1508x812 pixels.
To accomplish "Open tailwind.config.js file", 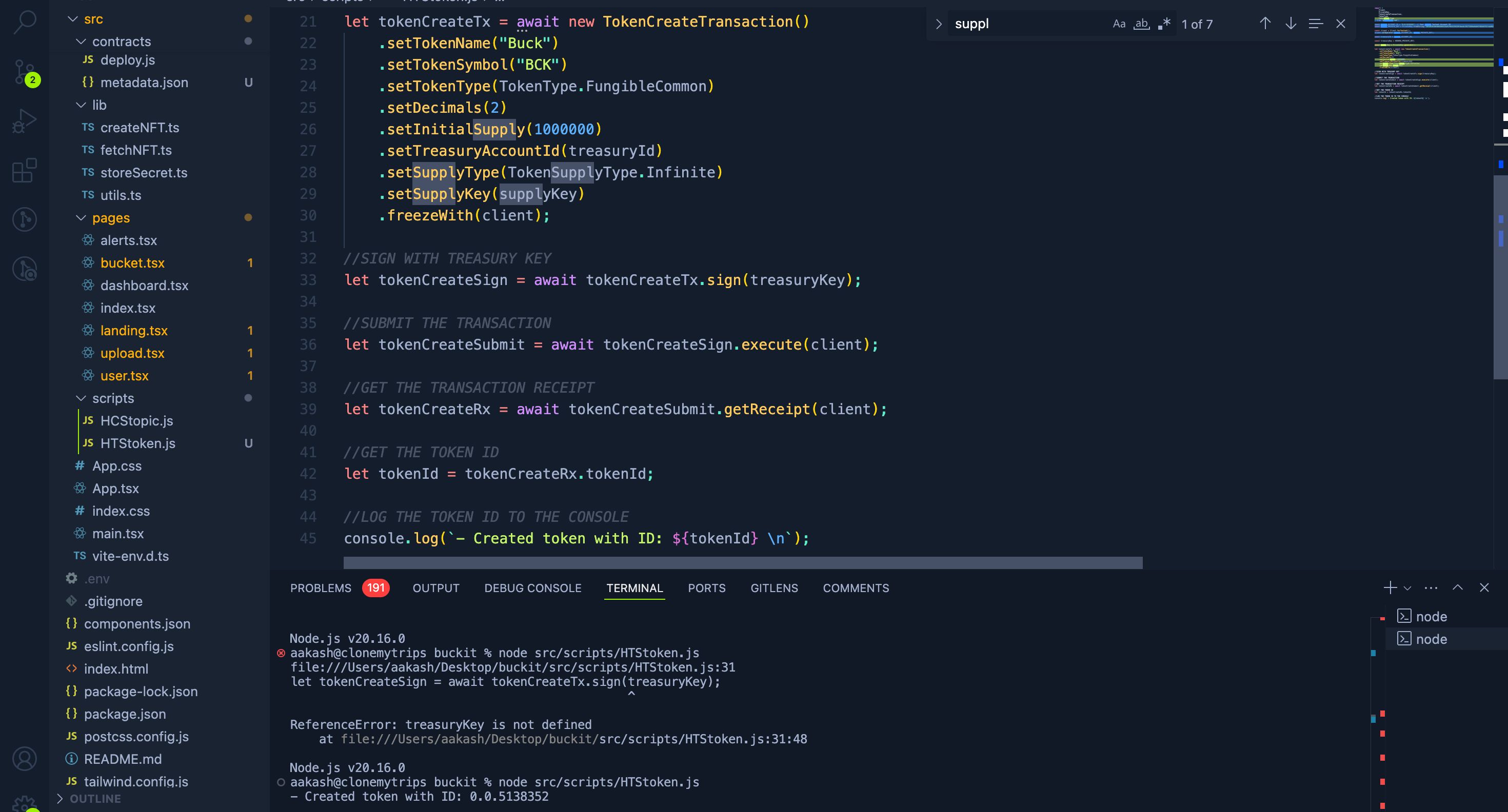I will 136,782.
